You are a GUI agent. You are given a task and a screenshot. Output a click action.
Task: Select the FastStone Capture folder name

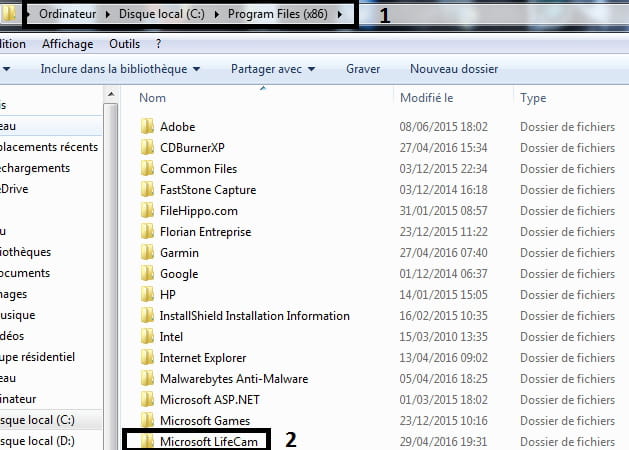[x=208, y=190]
